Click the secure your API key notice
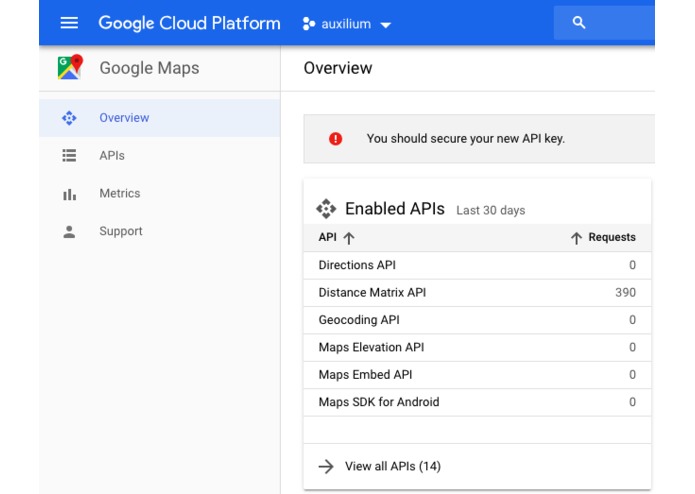The height and width of the screenshot is (494, 695). 465,139
